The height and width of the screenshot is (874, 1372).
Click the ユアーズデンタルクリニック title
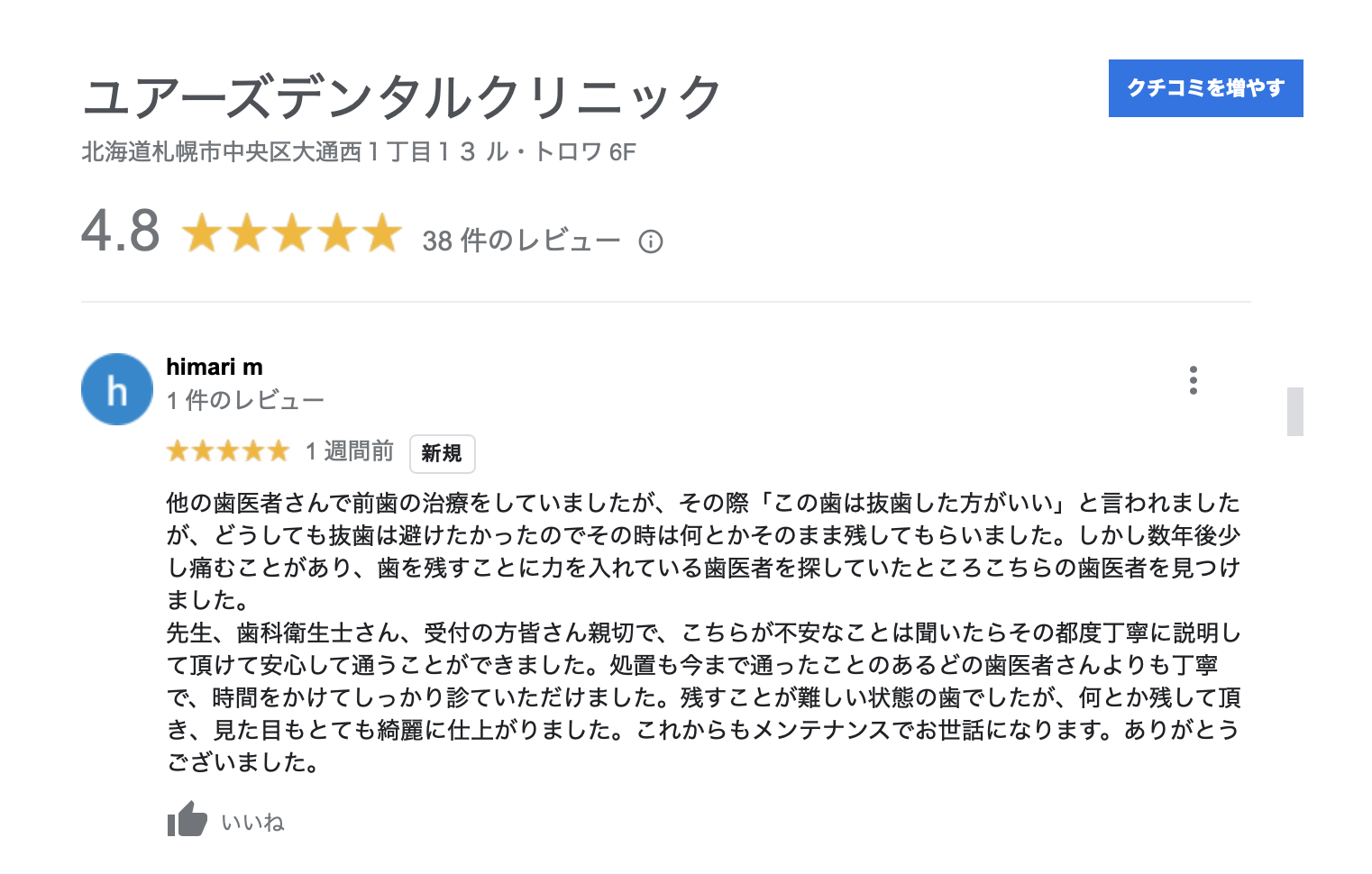click(402, 96)
